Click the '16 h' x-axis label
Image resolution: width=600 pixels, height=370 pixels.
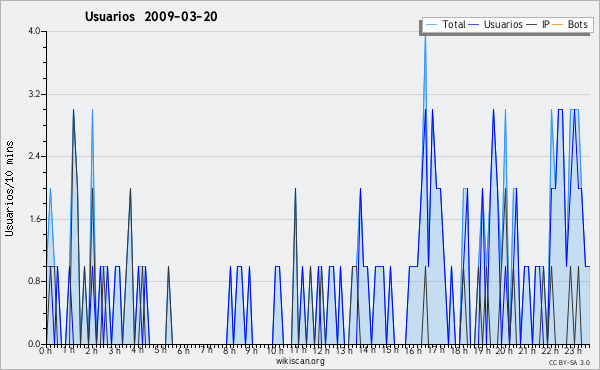tap(413, 351)
